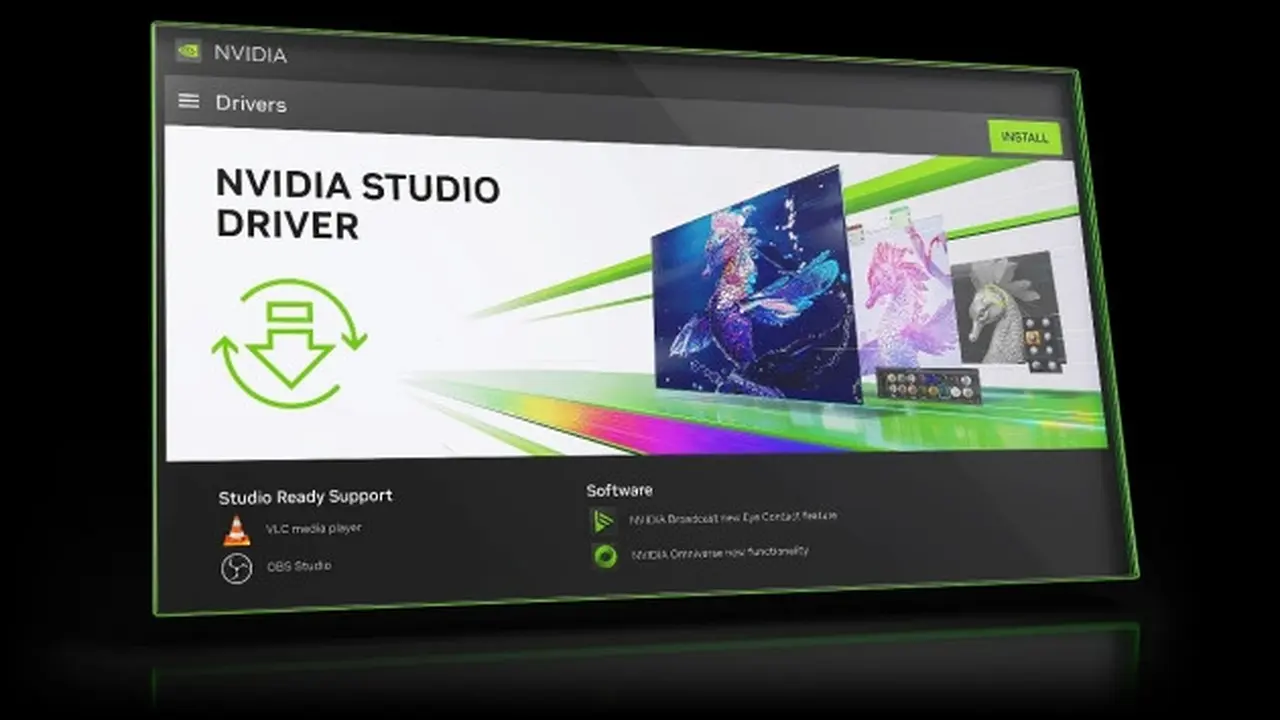Click the NVIDIA app name in the menu bar
The image size is (1280, 720).
tap(249, 54)
